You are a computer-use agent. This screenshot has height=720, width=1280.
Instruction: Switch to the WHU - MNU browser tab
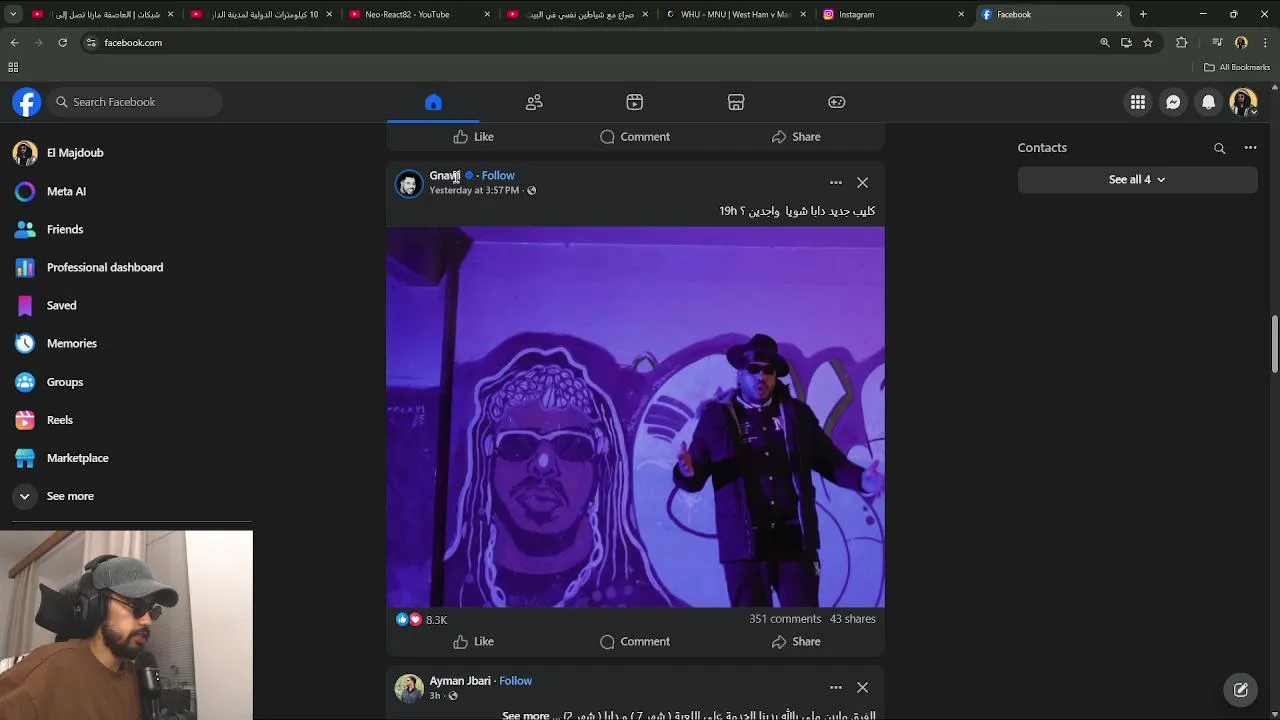[x=736, y=14]
